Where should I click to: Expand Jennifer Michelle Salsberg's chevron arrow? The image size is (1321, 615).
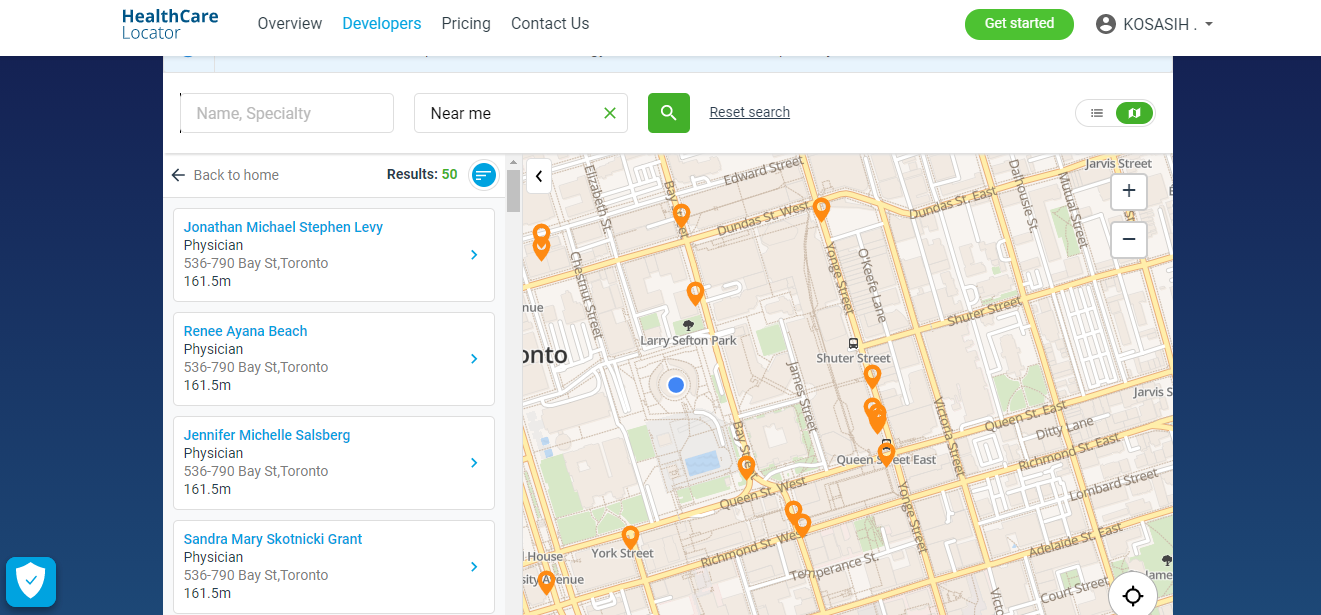(x=474, y=463)
